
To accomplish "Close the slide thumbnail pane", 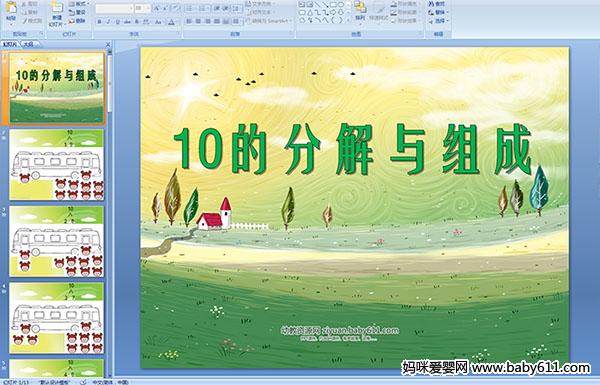I will 108,45.
